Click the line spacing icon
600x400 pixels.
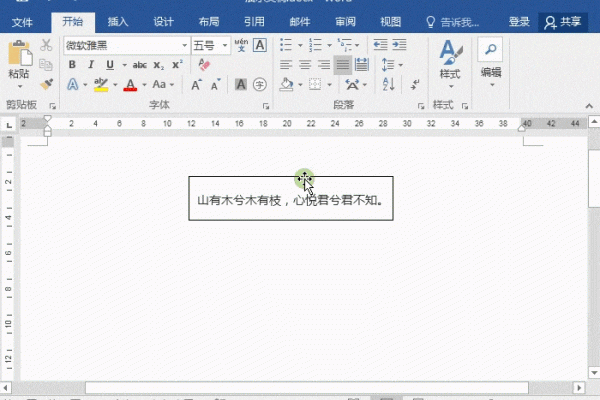pyautogui.click(x=388, y=65)
